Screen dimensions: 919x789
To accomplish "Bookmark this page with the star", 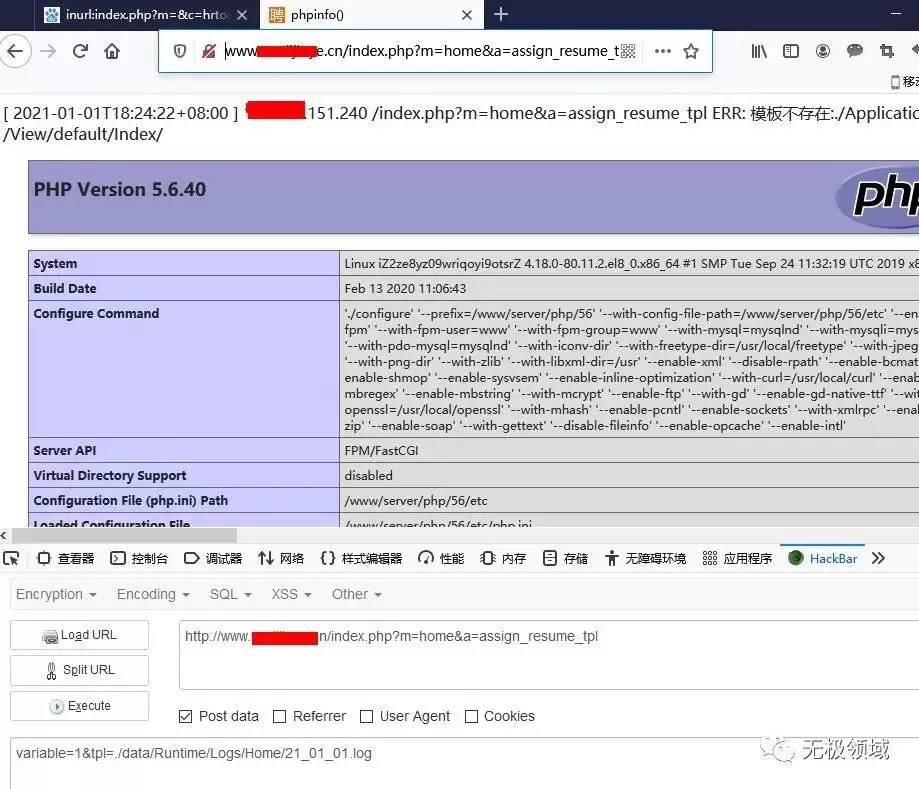I will (x=691, y=52).
